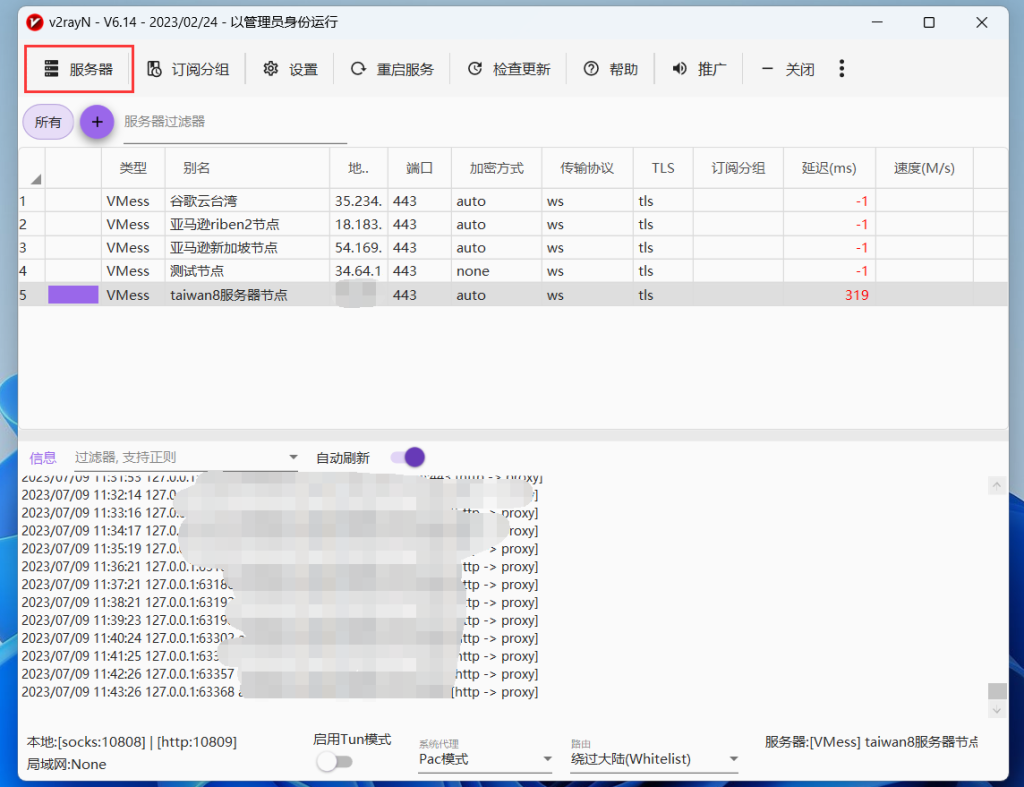Focus the 服务器过滤器 search field
This screenshot has height=787, width=1024.
pos(235,122)
